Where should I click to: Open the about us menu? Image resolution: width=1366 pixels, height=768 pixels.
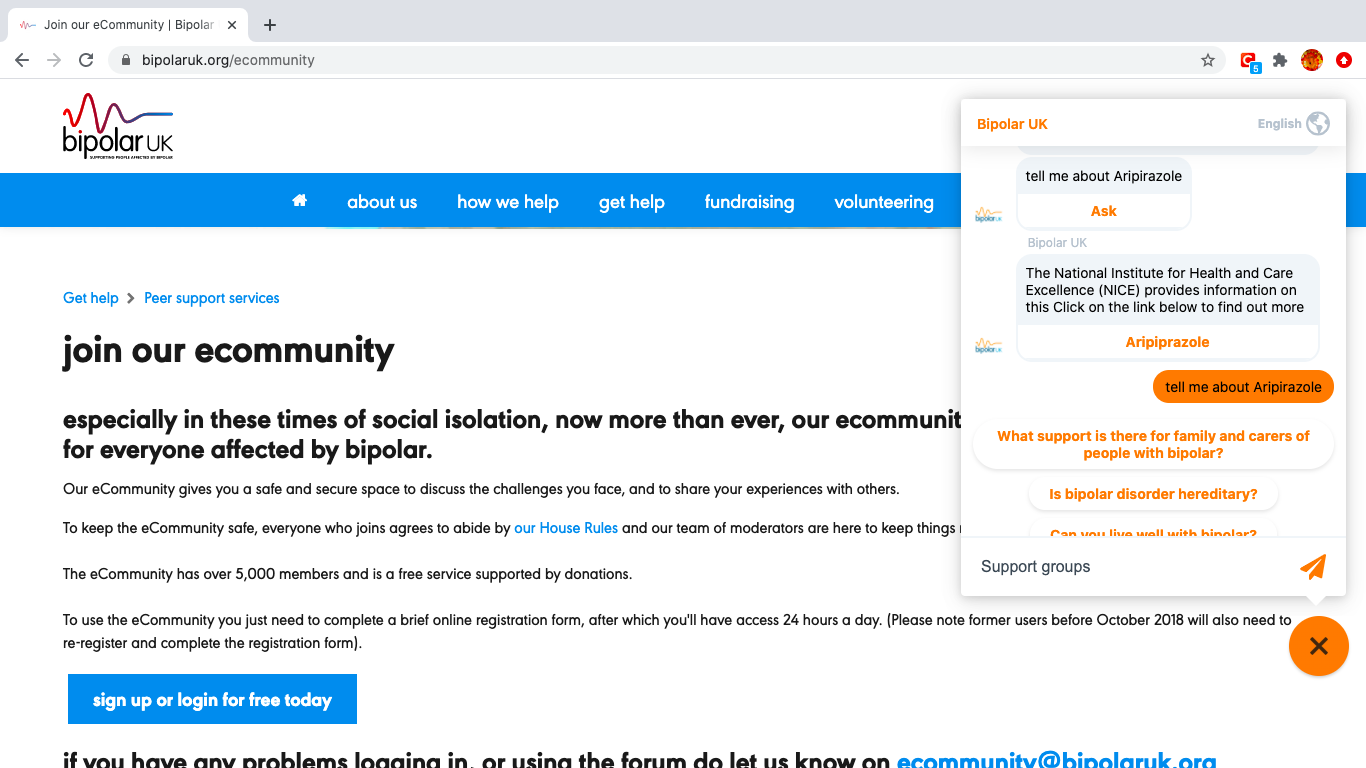[x=382, y=202]
